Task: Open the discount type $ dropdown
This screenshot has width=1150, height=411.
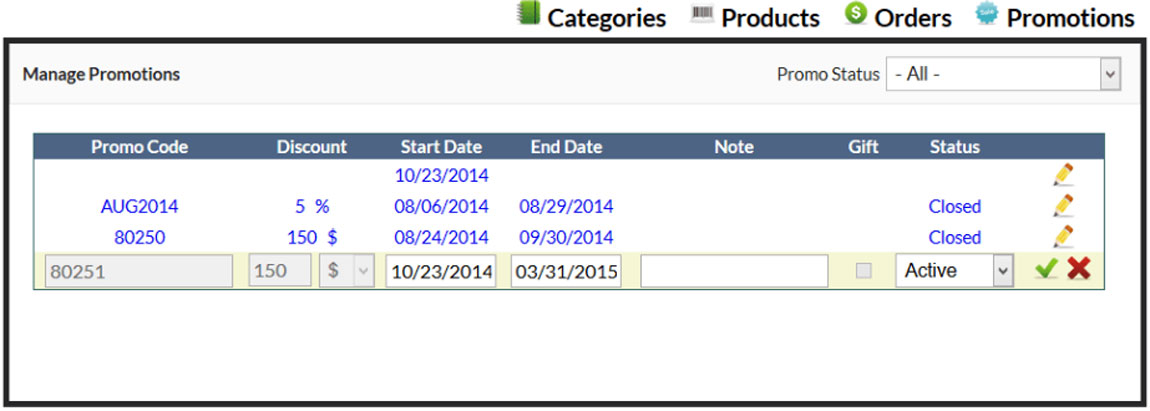Action: tap(346, 271)
